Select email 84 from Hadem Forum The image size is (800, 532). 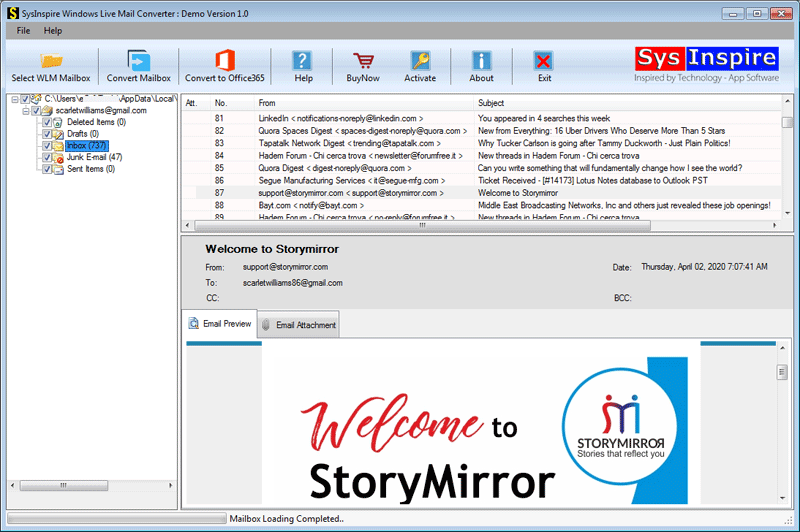(x=482, y=156)
